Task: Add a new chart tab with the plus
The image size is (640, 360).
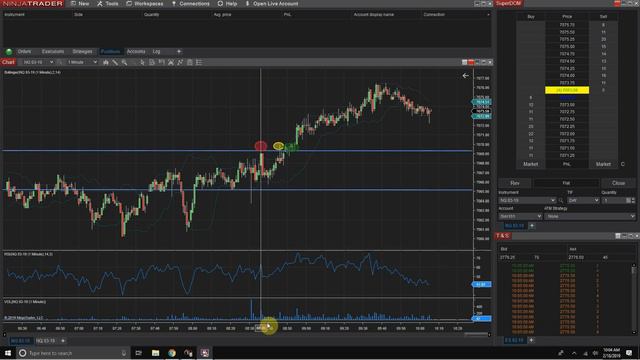Action: click(x=63, y=340)
